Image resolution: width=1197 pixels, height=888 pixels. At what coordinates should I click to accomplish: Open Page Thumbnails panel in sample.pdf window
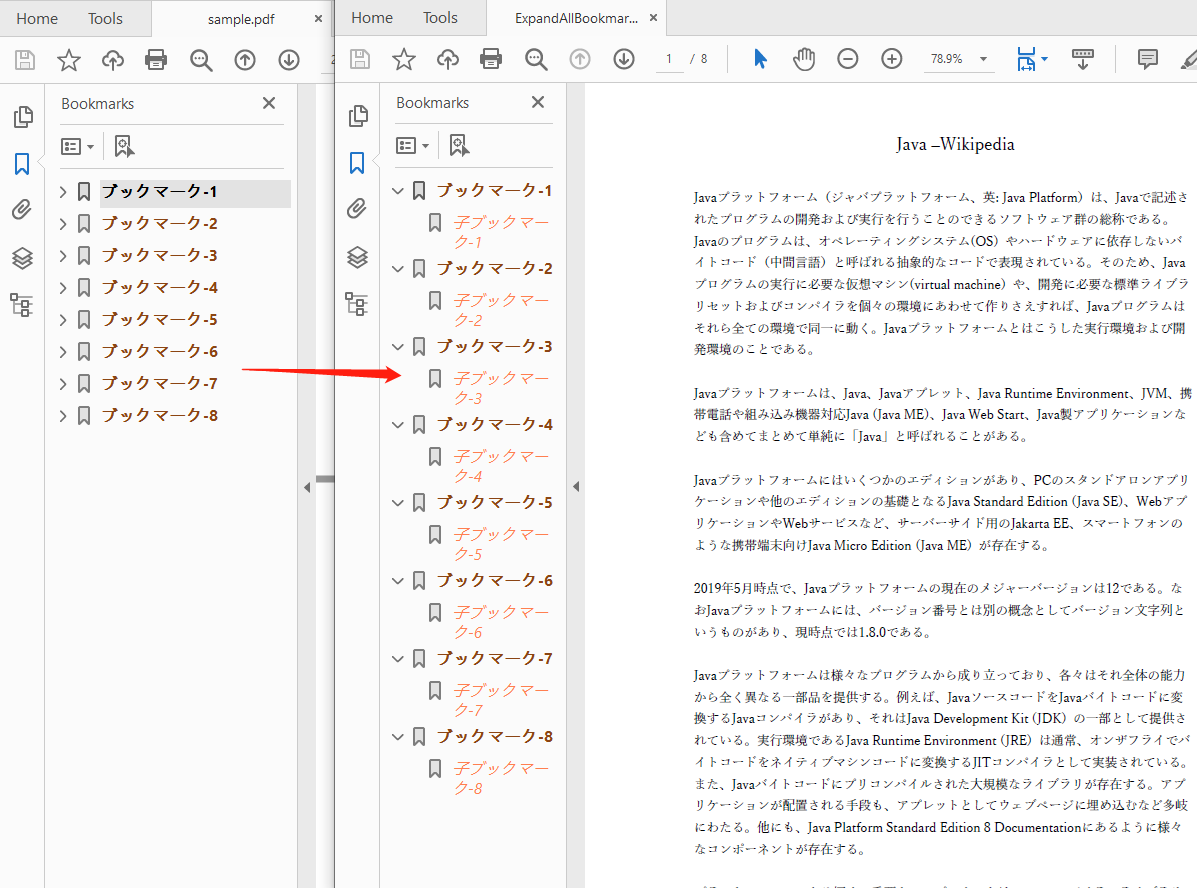pos(23,117)
